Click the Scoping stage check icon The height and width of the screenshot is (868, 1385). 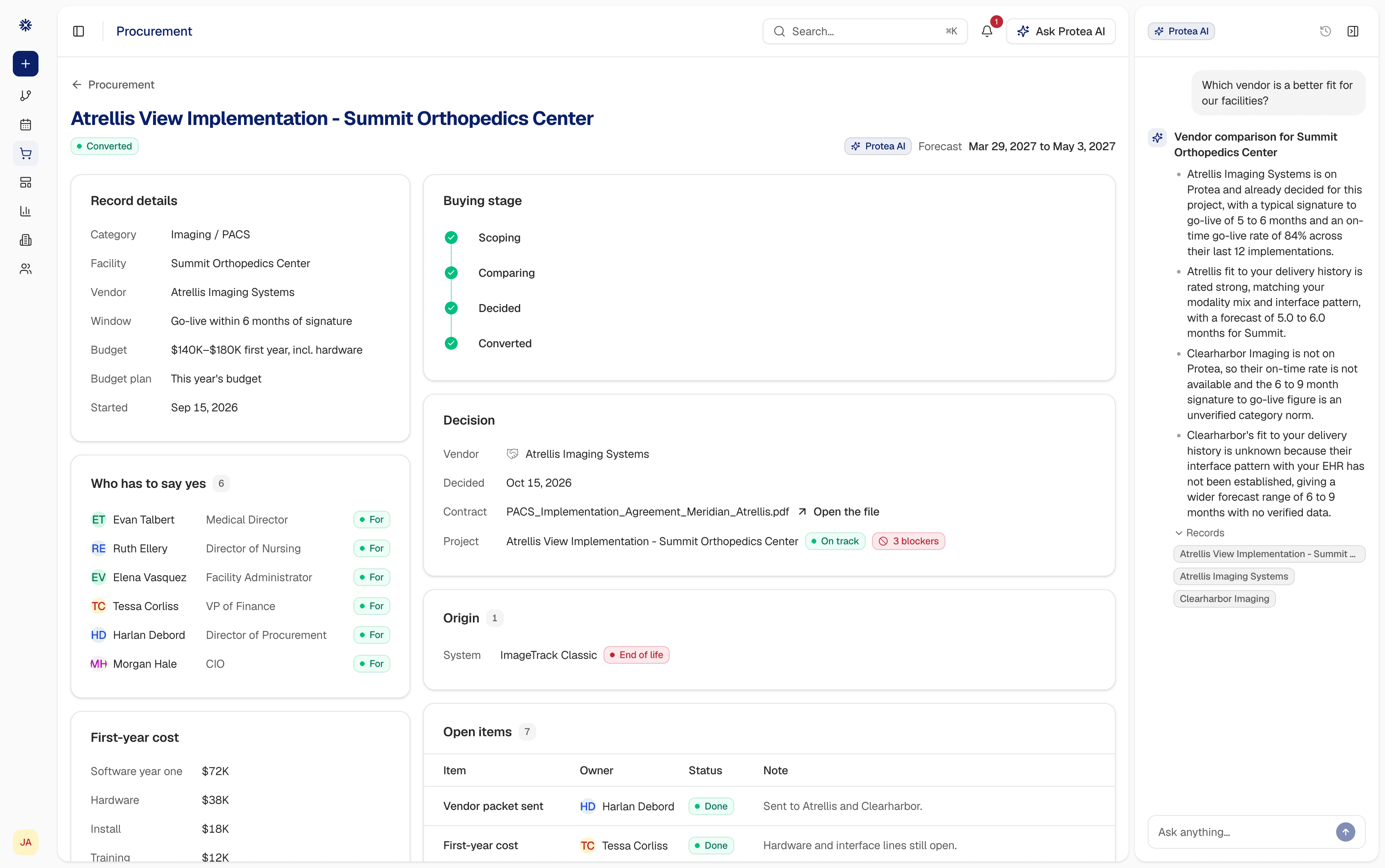451,238
